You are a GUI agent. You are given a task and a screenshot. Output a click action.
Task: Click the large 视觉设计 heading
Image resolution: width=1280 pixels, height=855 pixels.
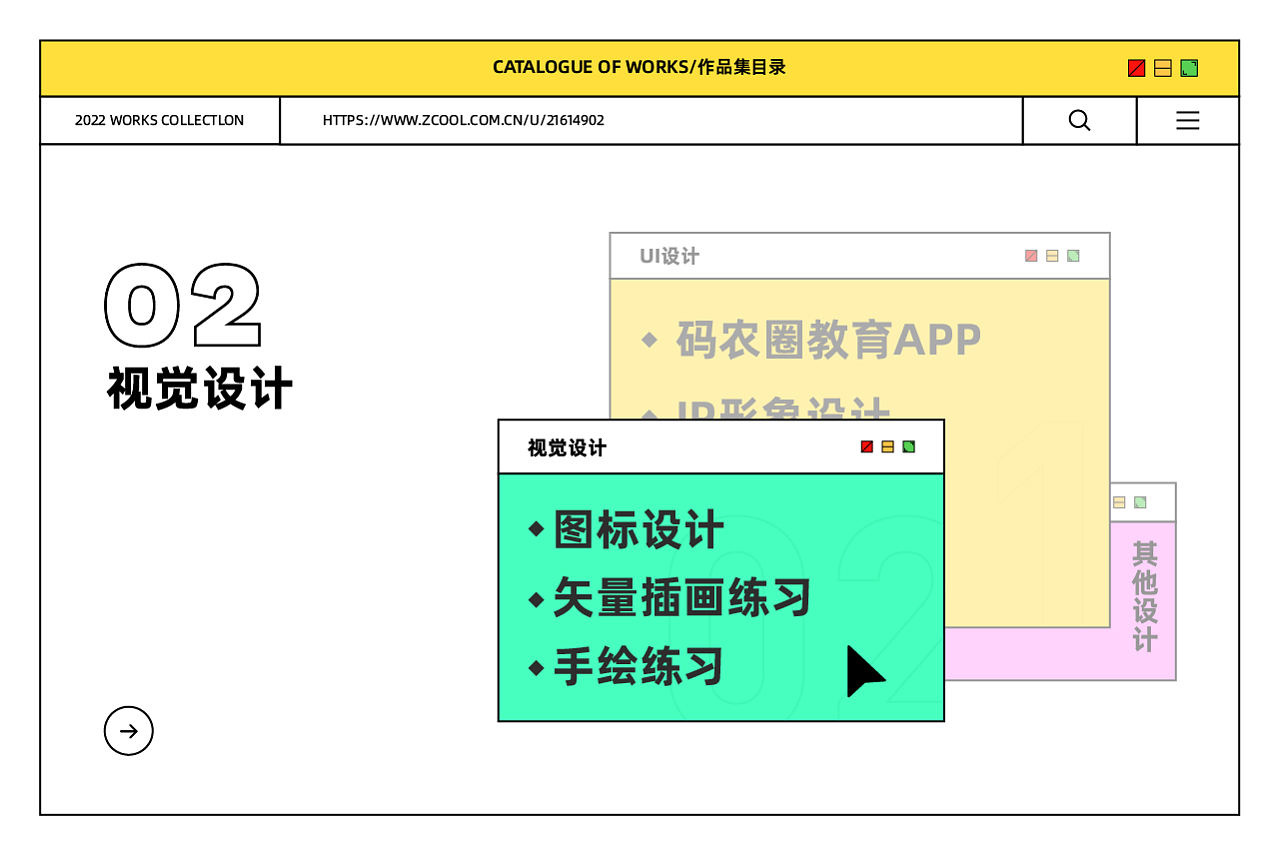coord(200,388)
